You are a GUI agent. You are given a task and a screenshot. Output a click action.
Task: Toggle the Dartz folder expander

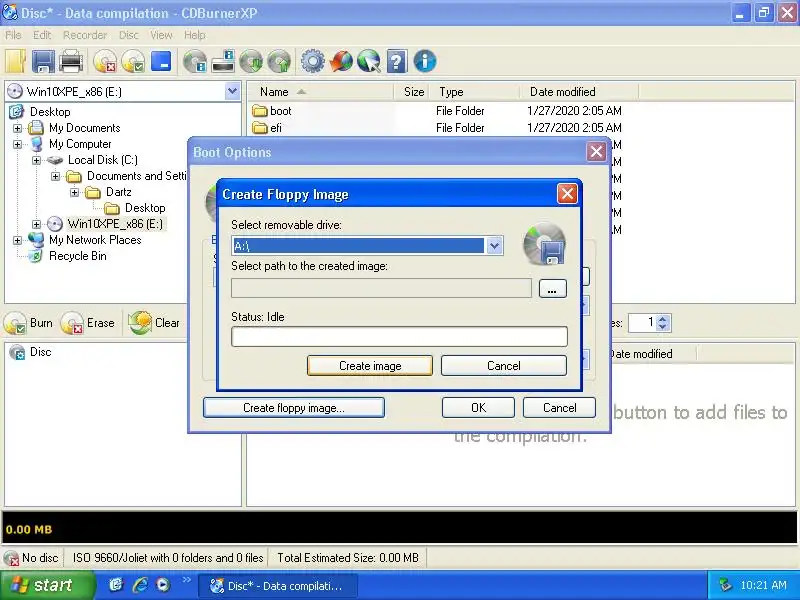pyautogui.click(x=74, y=192)
